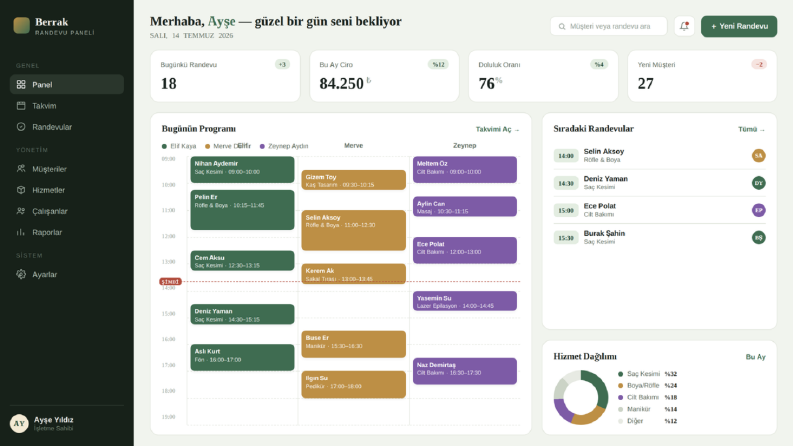This screenshot has width=793, height=446.
Task: Open Takvimi Aç link
Action: 497,129
